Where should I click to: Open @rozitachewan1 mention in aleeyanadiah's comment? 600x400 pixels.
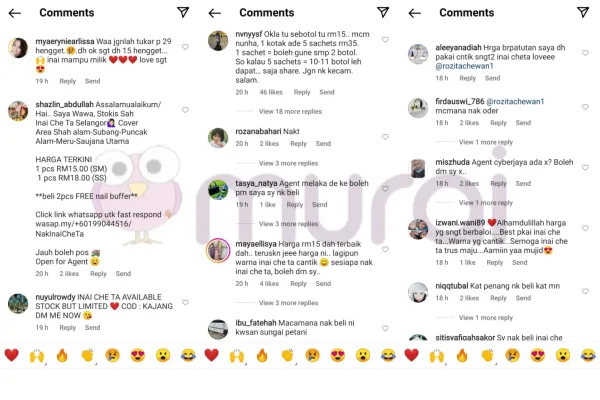[x=464, y=66]
